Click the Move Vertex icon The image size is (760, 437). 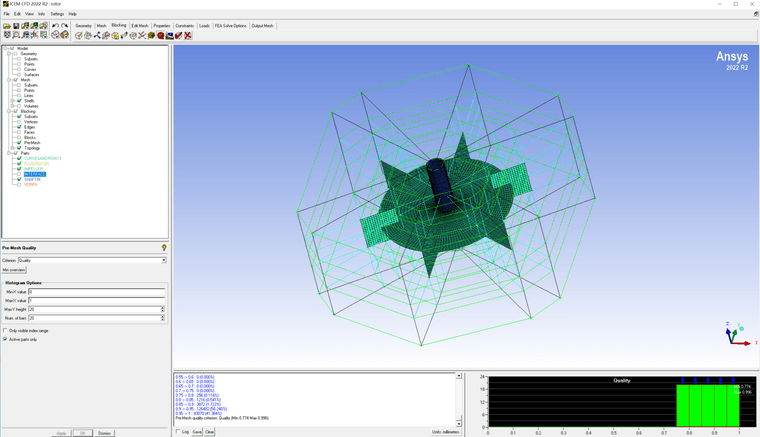[124, 35]
